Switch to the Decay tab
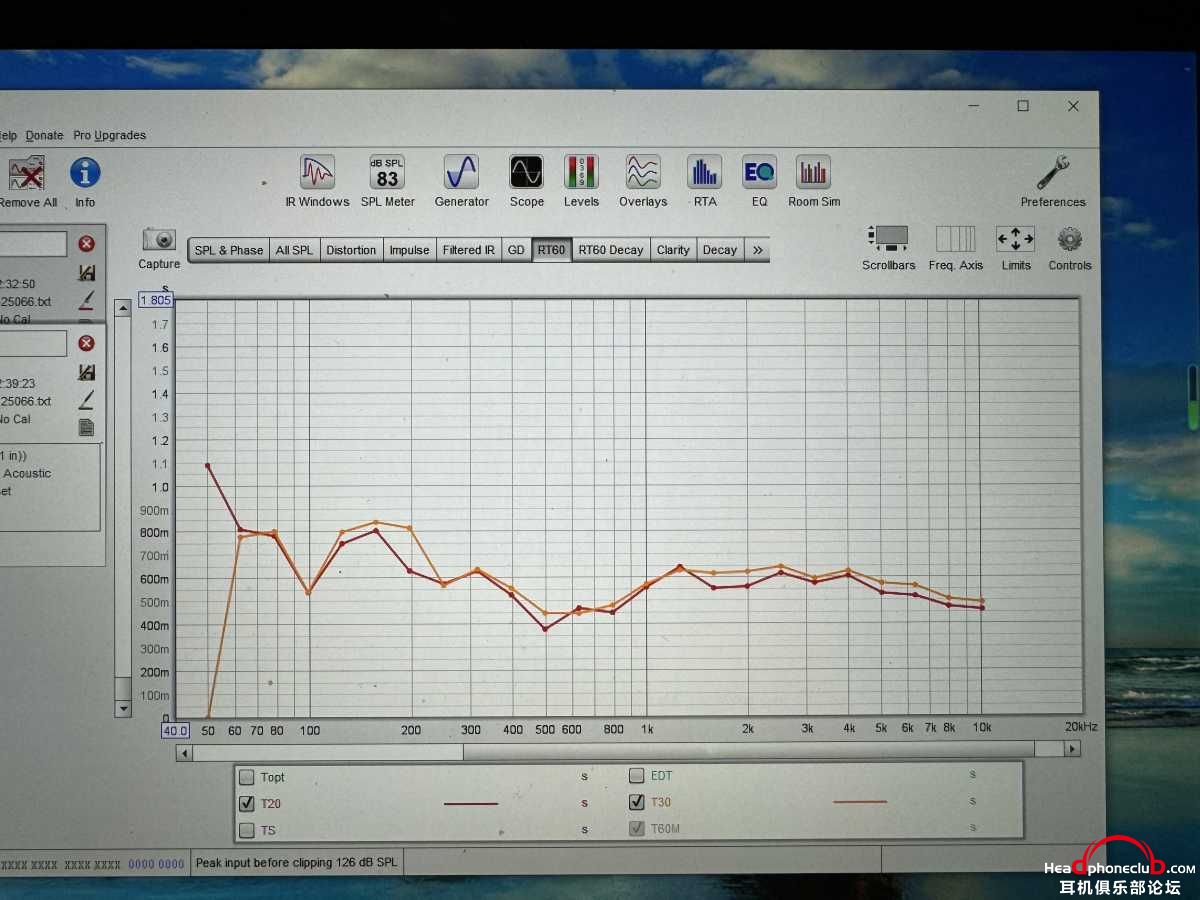Viewport: 1200px width, 900px height. pyautogui.click(x=719, y=250)
